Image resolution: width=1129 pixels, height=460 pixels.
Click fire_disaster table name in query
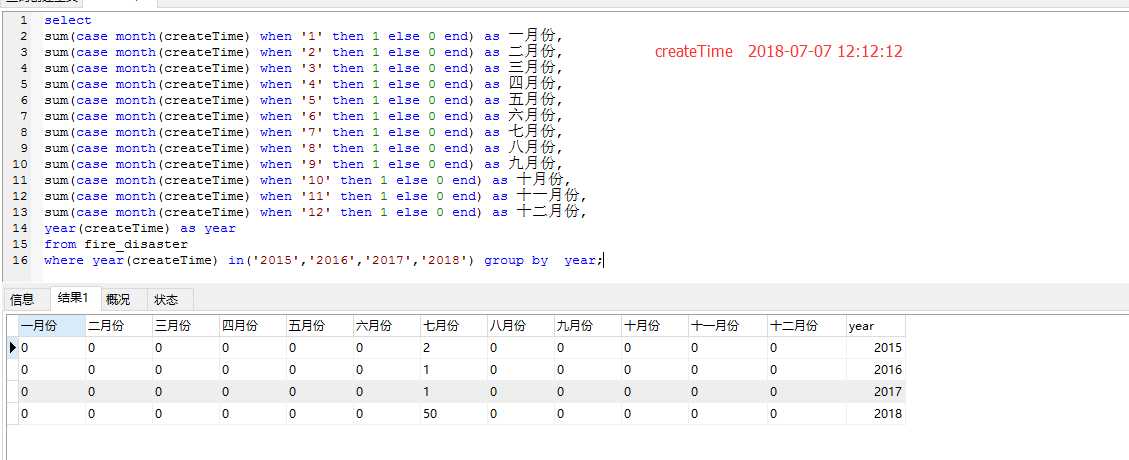136,245
